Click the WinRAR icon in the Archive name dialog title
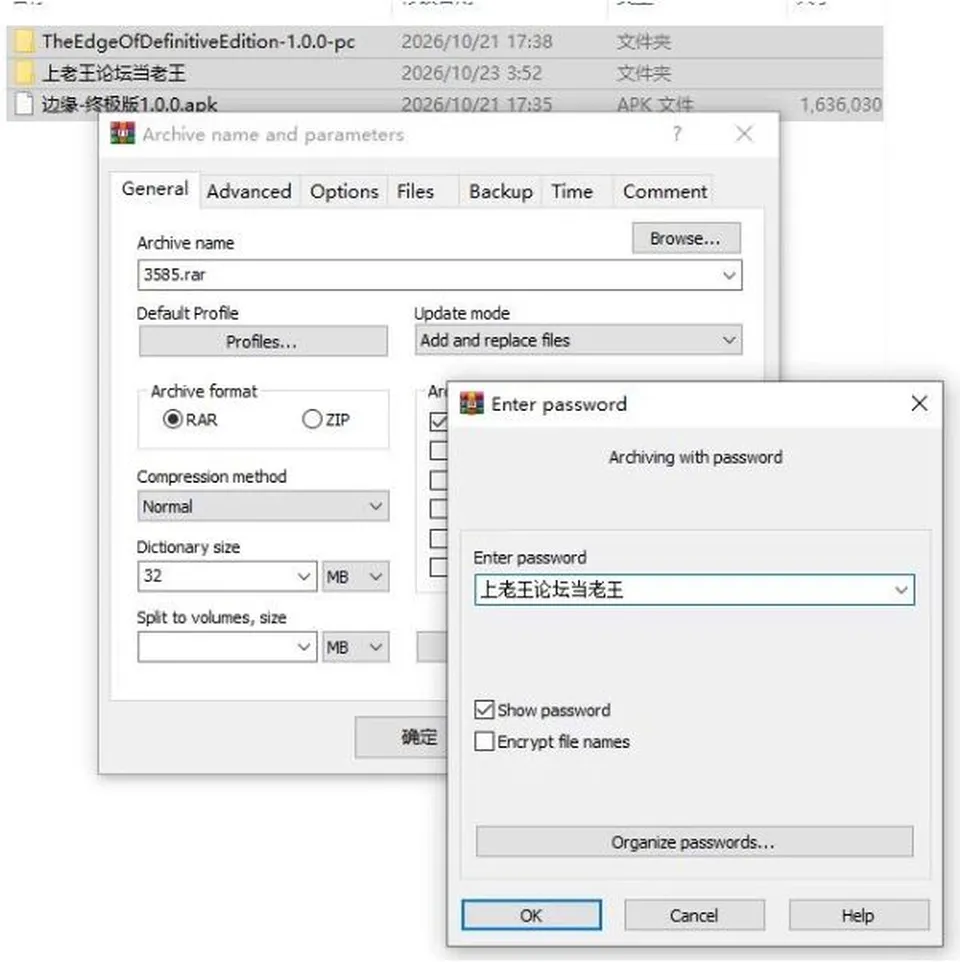 click(x=123, y=133)
